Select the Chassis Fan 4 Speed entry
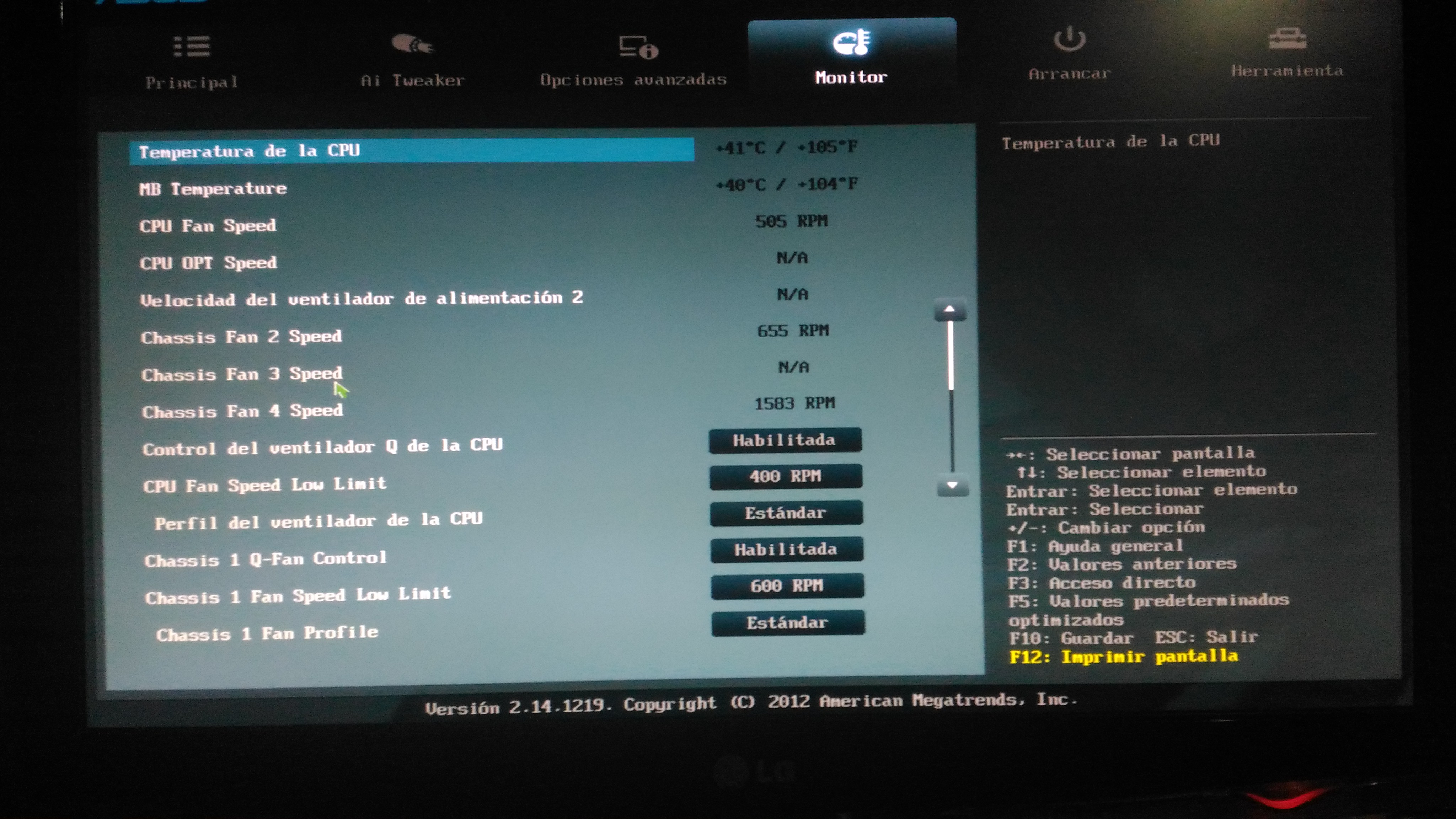Viewport: 1456px width, 819px height. (242, 411)
